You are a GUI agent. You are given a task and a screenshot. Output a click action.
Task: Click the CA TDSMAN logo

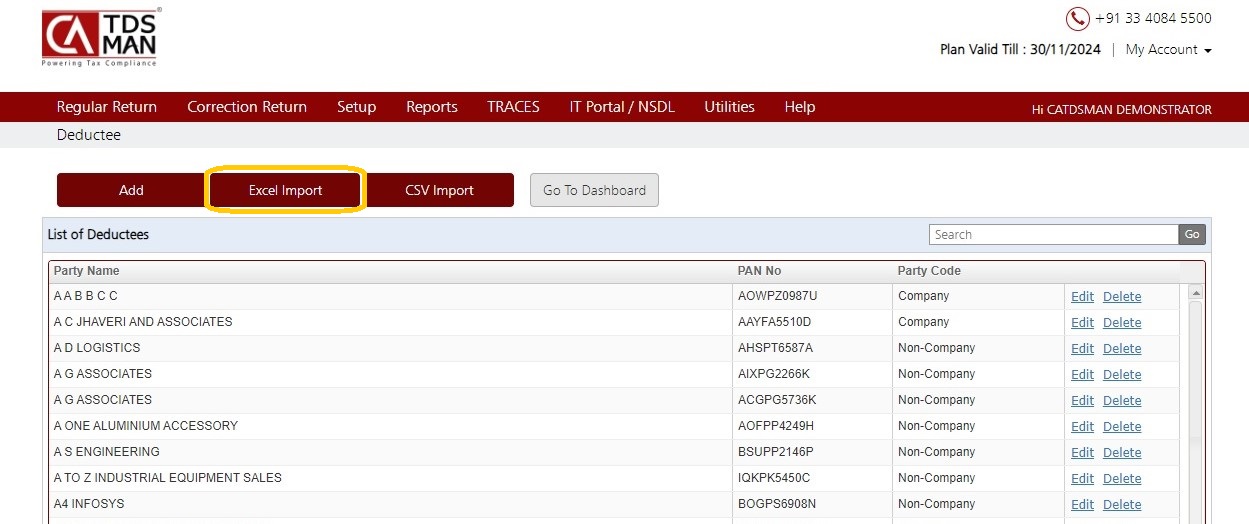[x=100, y=37]
